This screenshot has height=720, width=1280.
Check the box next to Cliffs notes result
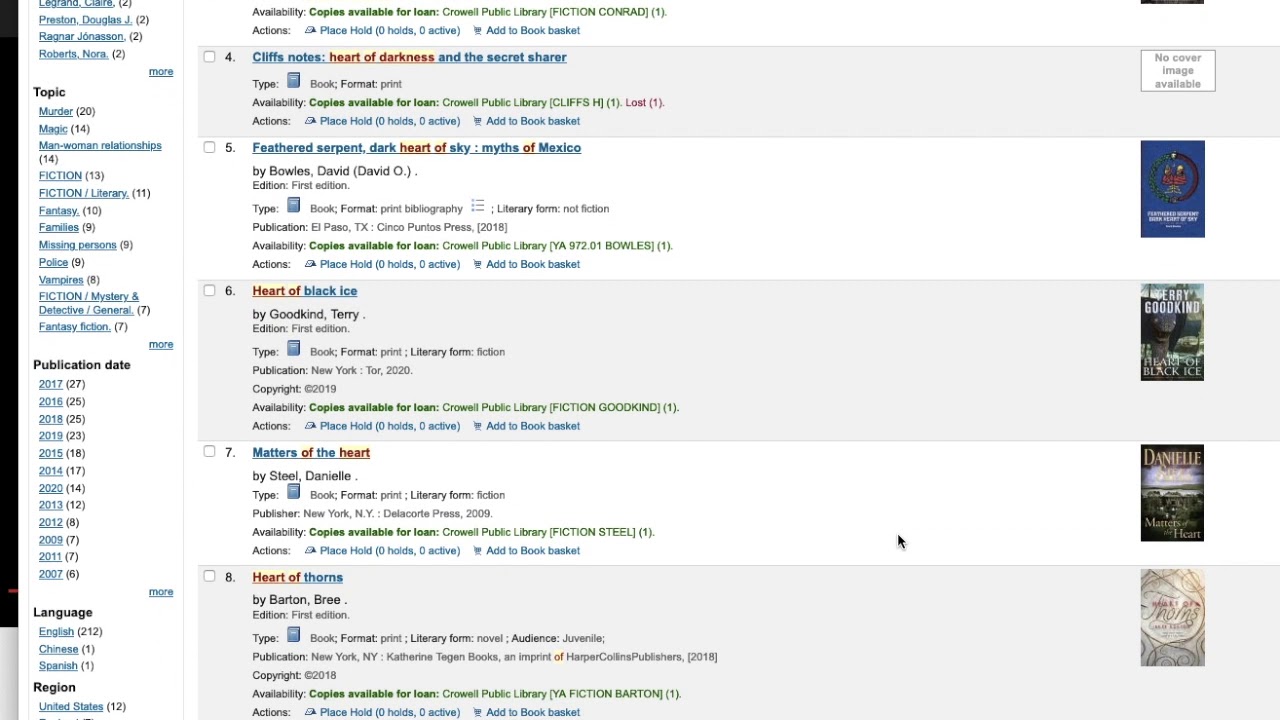(x=209, y=57)
